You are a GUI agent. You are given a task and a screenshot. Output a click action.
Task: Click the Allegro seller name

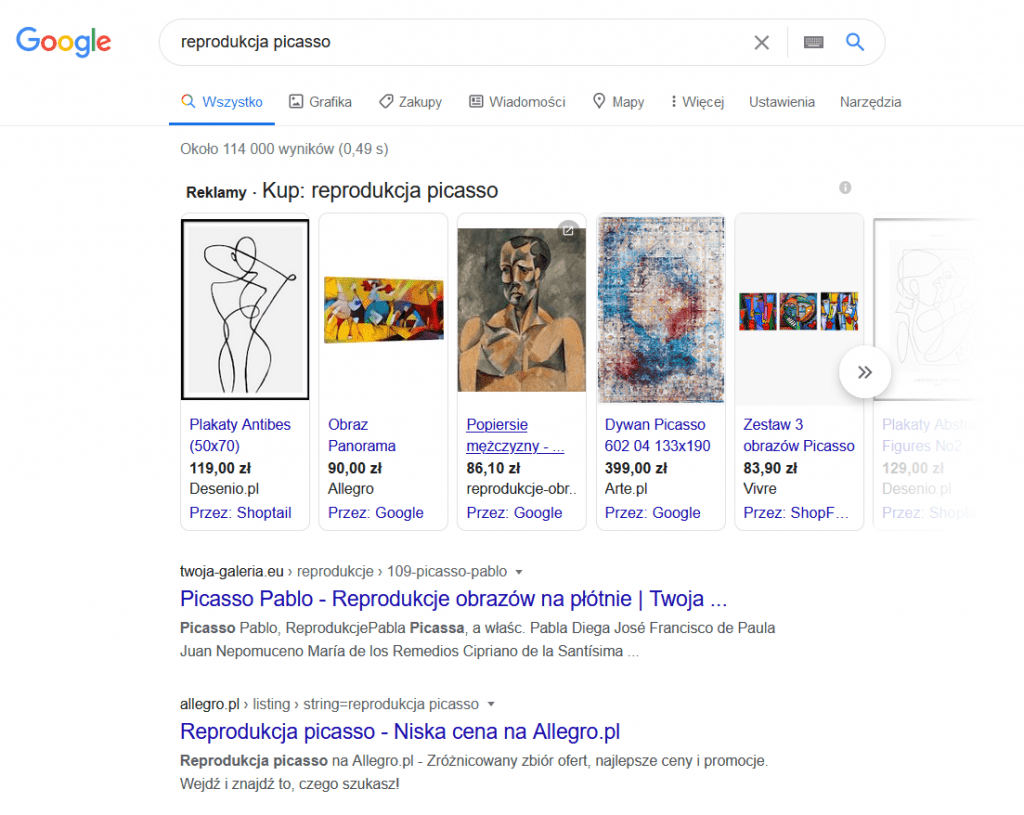point(351,488)
